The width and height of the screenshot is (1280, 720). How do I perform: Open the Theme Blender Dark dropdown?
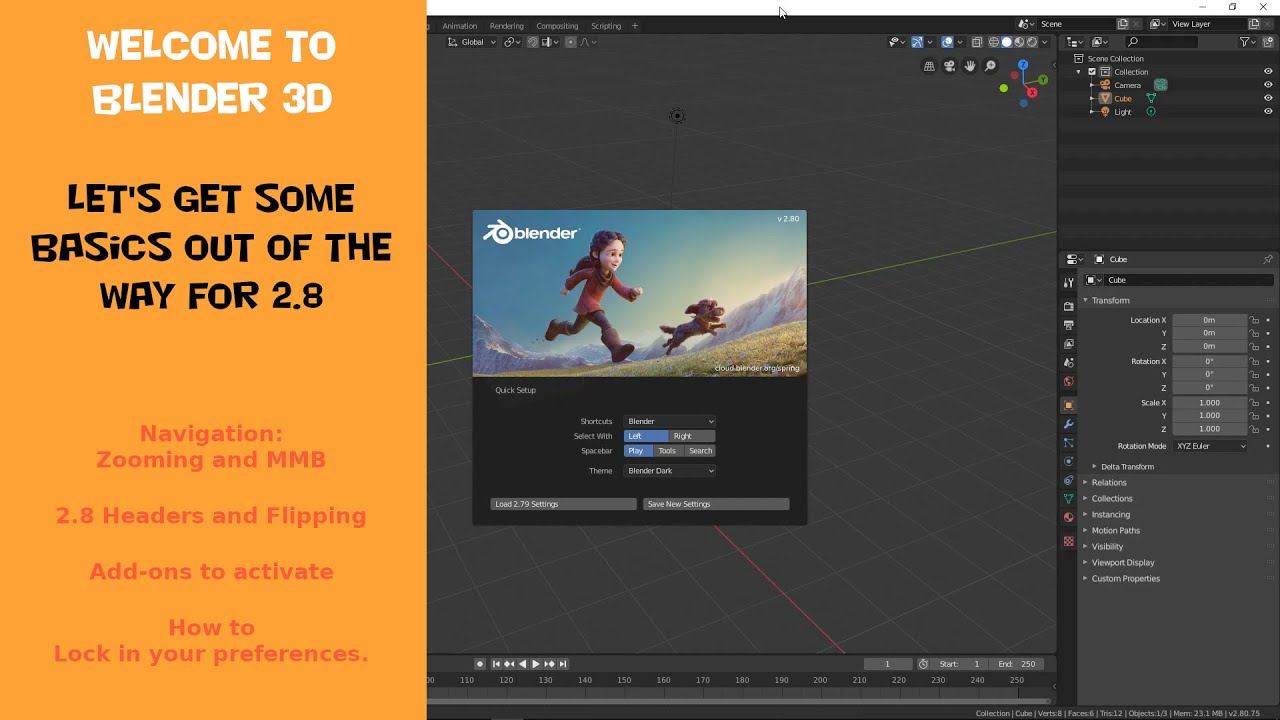click(x=669, y=471)
